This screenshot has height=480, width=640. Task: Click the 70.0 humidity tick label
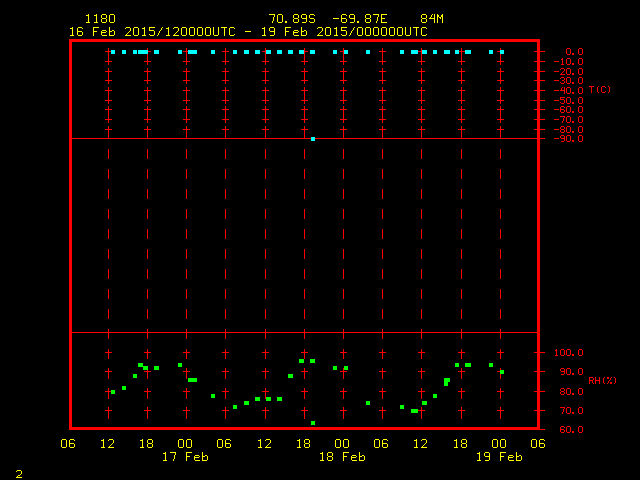(x=570, y=411)
